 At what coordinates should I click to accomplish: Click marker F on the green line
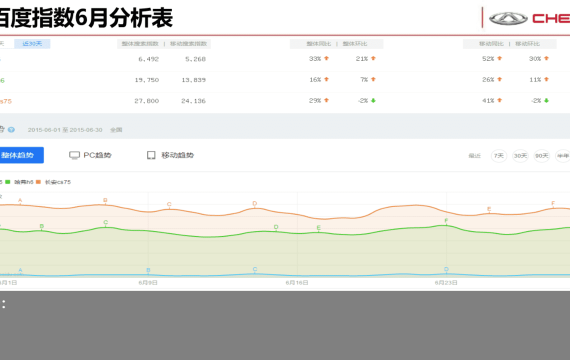tap(446, 221)
